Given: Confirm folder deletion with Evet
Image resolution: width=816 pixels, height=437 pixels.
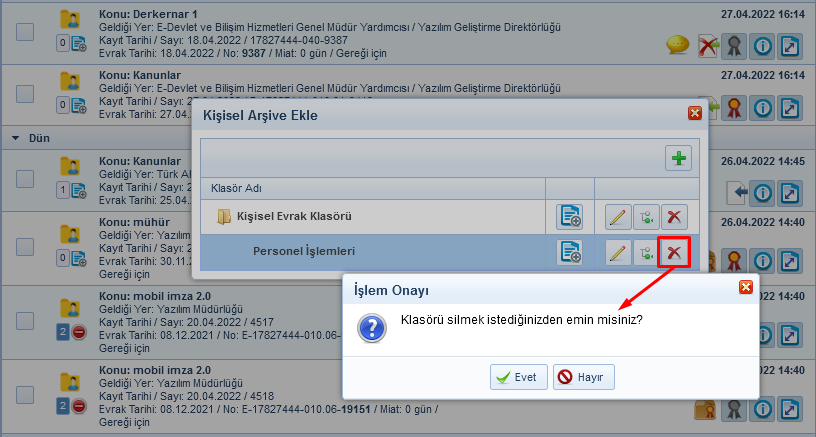Looking at the screenshot, I should tap(518, 377).
